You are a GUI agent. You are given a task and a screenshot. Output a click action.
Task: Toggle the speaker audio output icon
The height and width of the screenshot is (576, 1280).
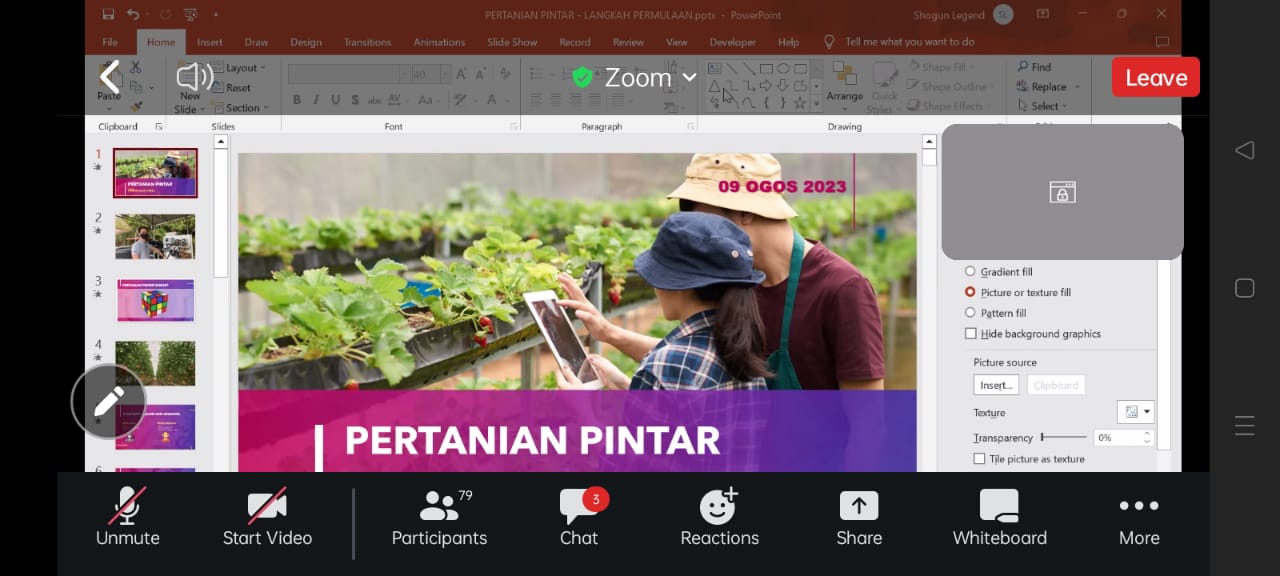coord(194,77)
